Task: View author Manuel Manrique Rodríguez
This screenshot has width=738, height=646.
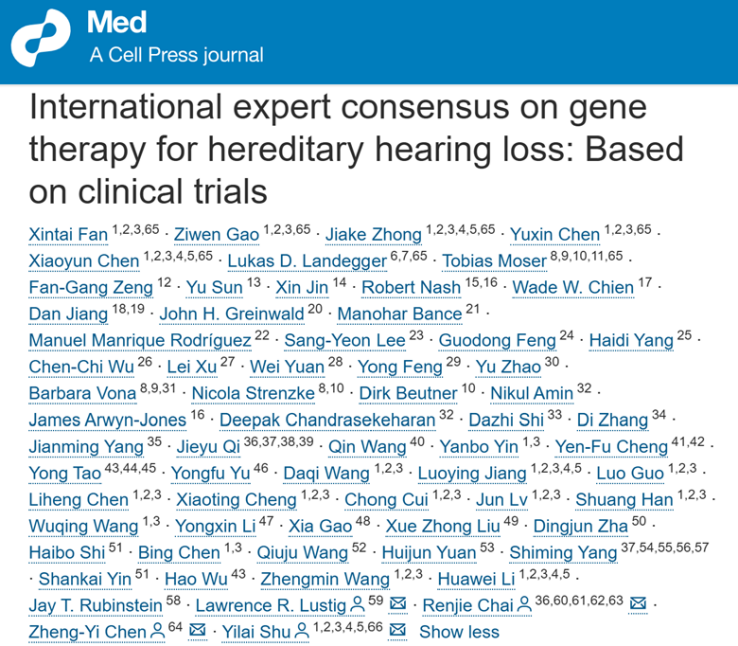Action: coord(139,341)
